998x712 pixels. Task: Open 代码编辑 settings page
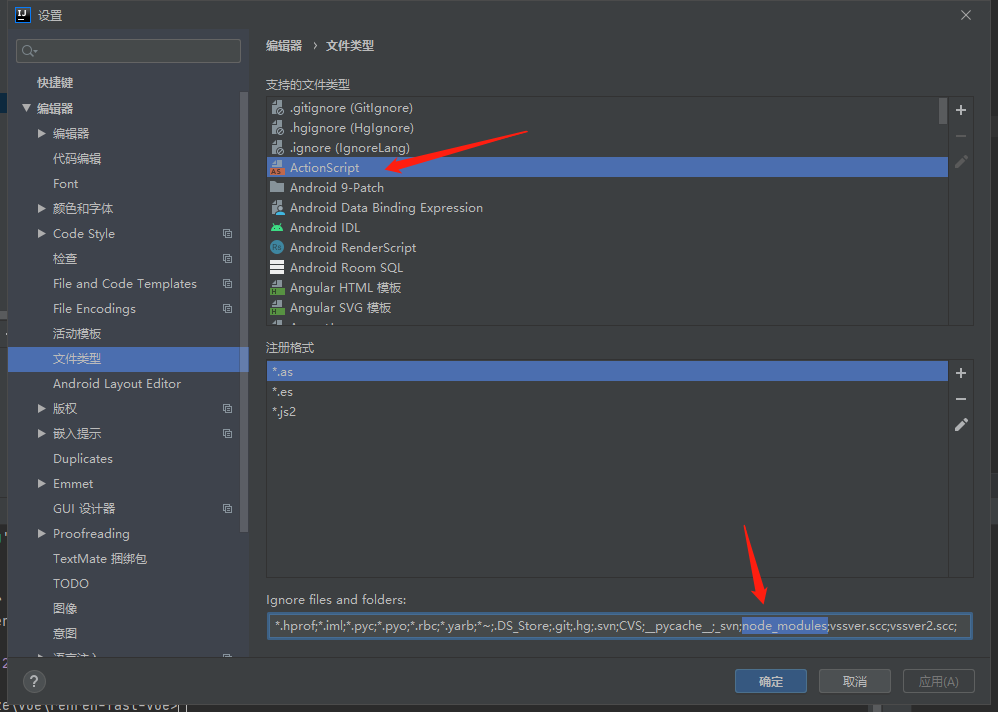coord(77,158)
